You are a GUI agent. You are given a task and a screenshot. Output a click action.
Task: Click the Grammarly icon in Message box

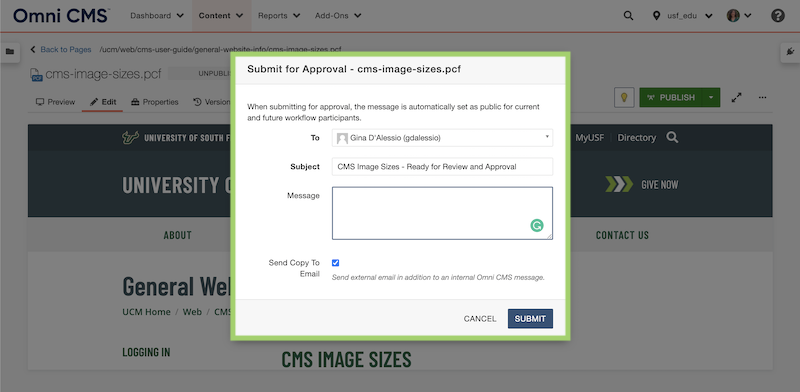coord(537,226)
